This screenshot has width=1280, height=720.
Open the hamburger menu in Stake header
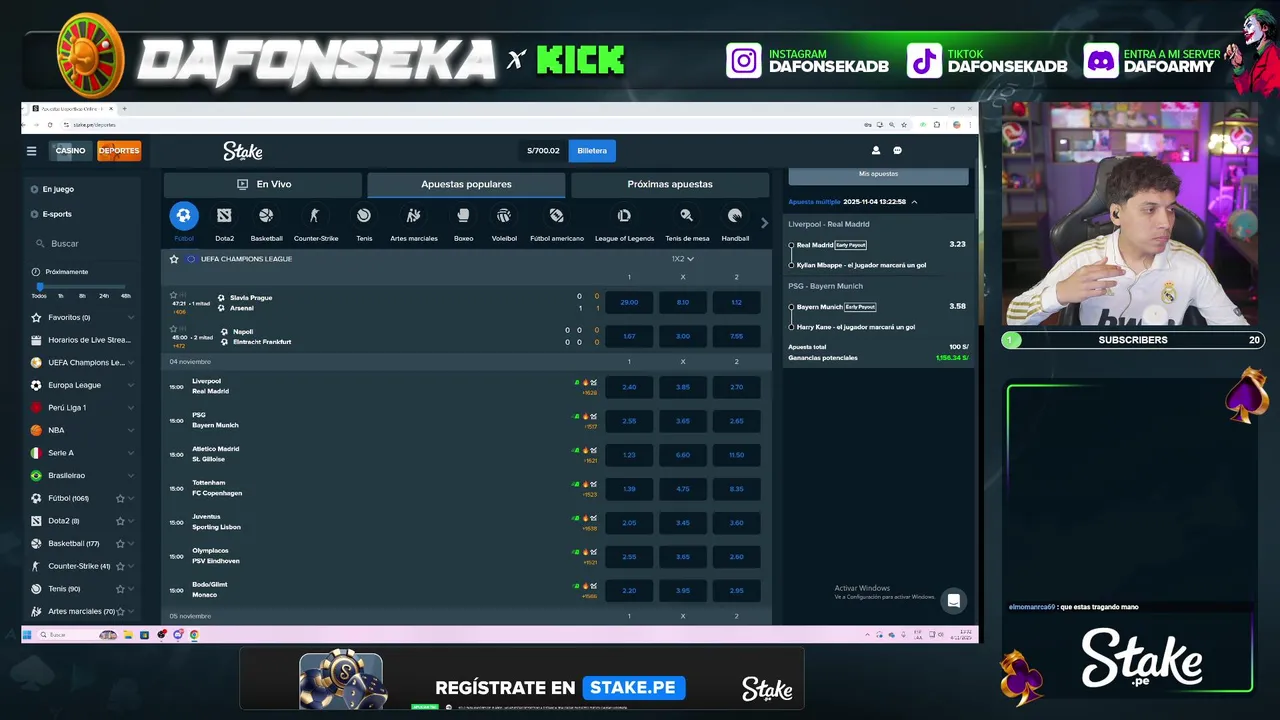point(31,151)
